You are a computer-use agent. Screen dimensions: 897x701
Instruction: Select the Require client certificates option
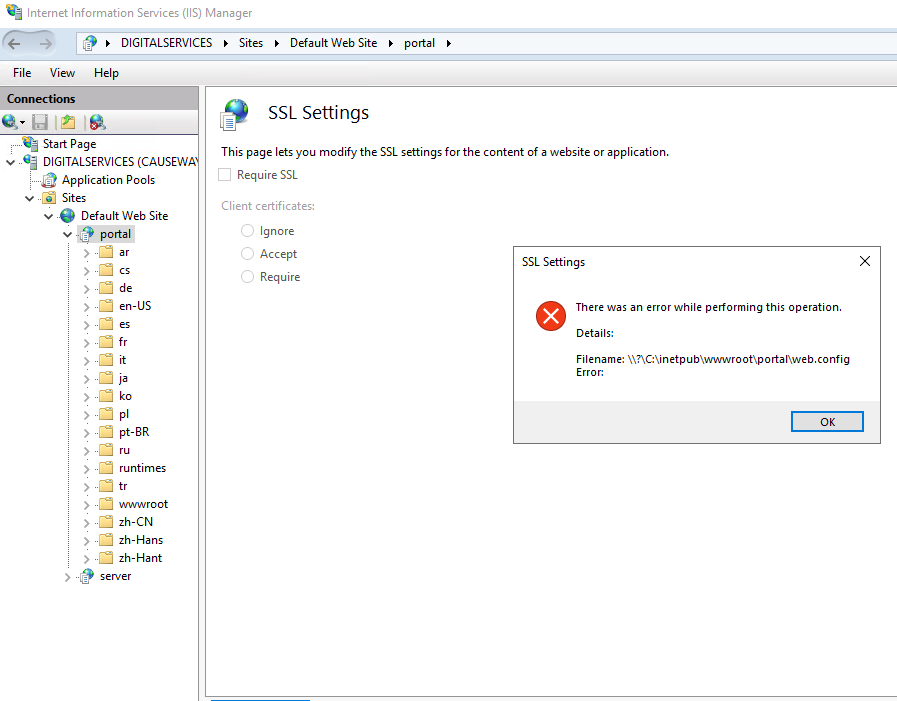point(247,276)
